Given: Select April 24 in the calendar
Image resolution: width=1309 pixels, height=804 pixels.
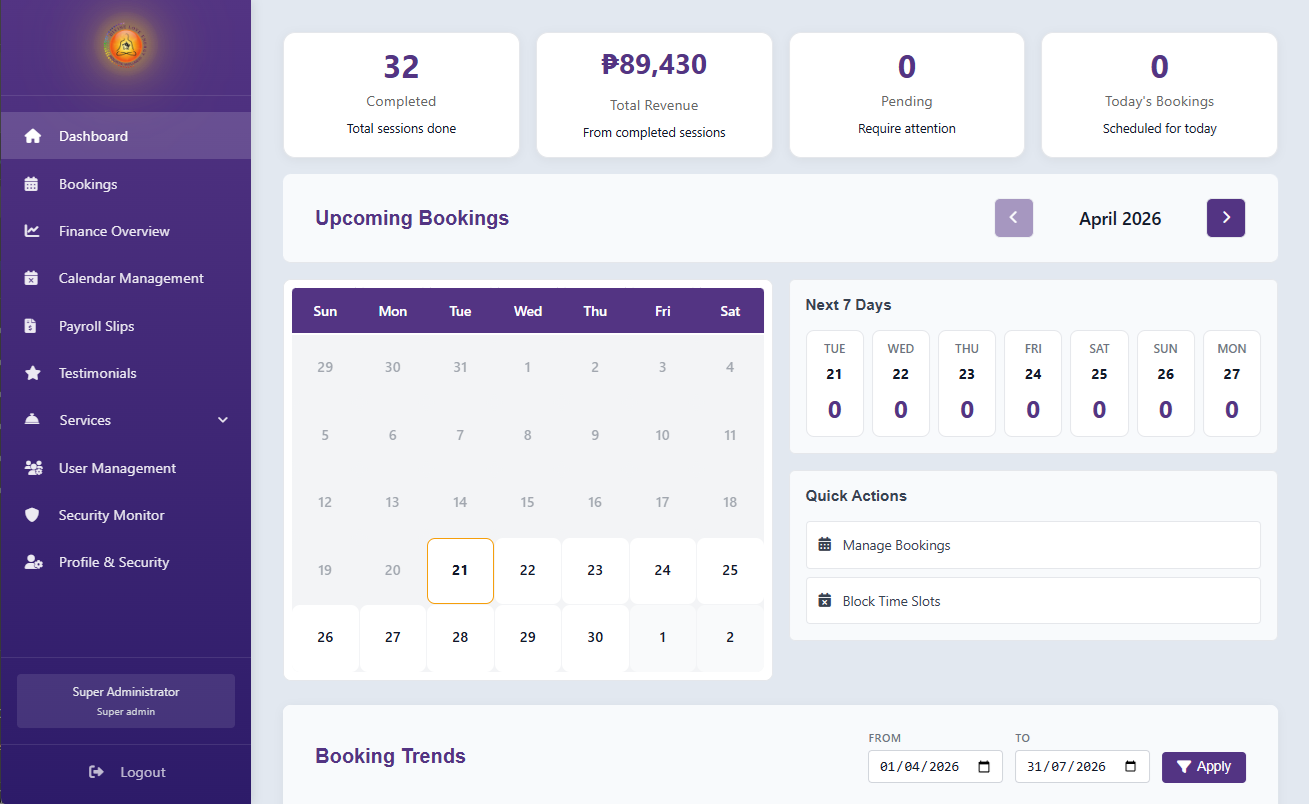Looking at the screenshot, I should [x=663, y=571].
